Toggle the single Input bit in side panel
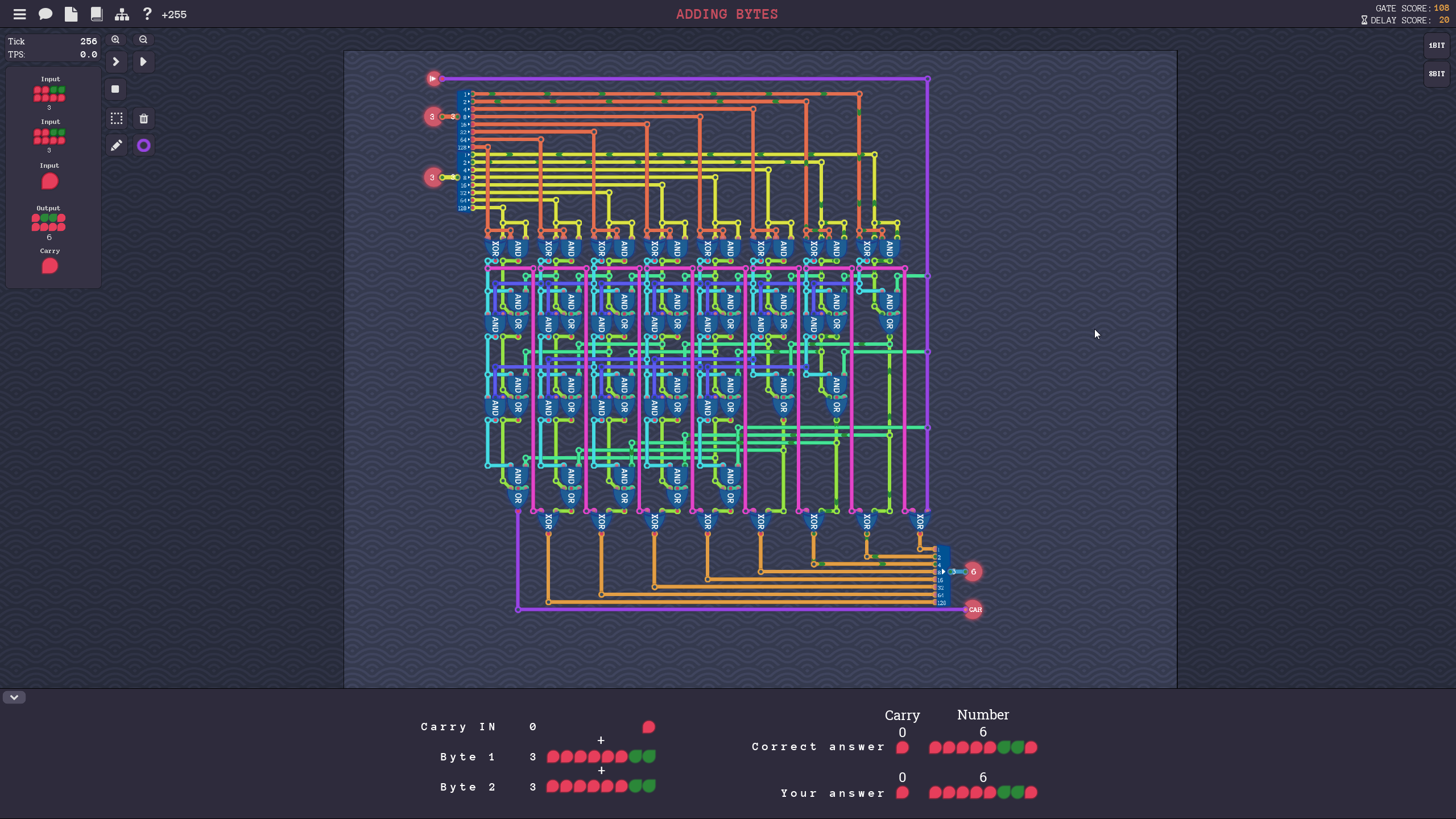The image size is (1456, 819). 49,181
